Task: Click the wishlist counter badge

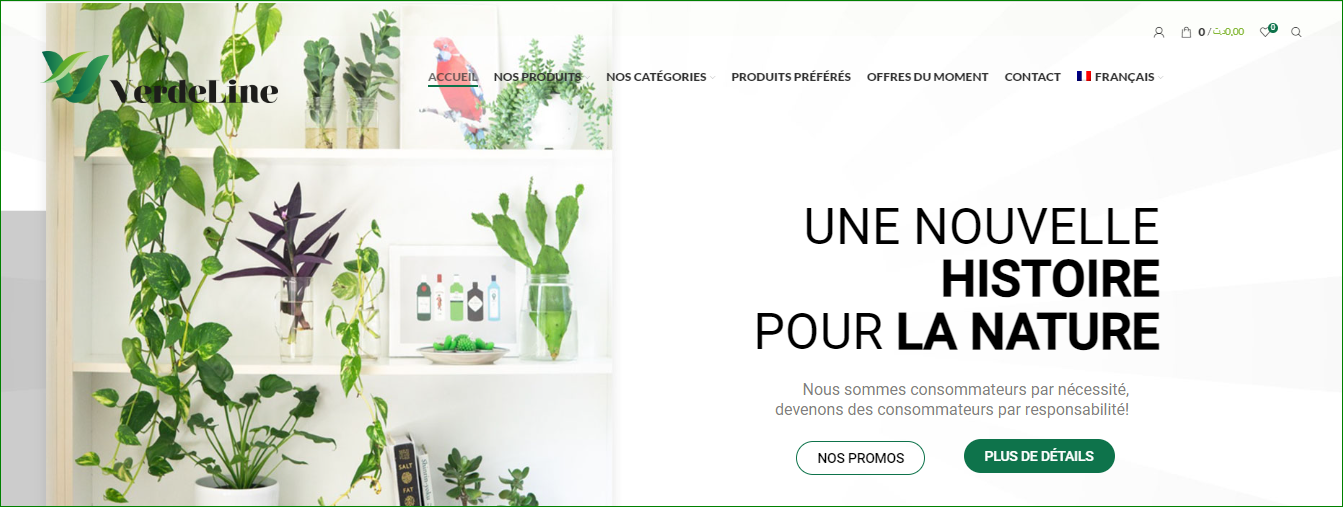Action: pos(1273,27)
